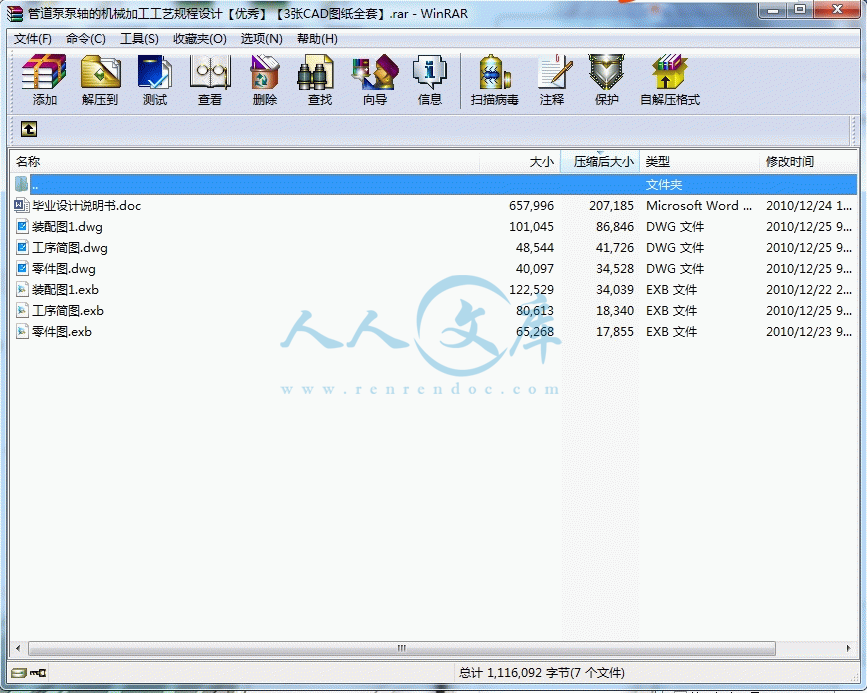Click the Word icon of 毕业设计说明书.doc
The width and height of the screenshot is (867, 693).
22,206
